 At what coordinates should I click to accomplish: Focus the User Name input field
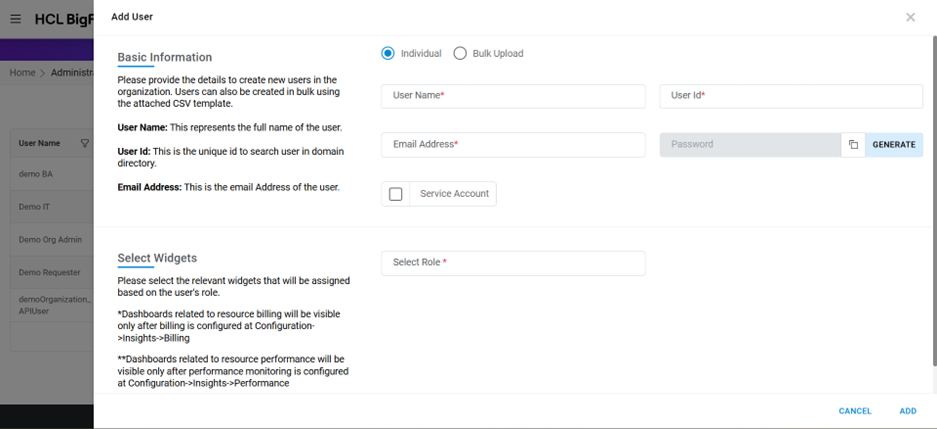pos(513,96)
